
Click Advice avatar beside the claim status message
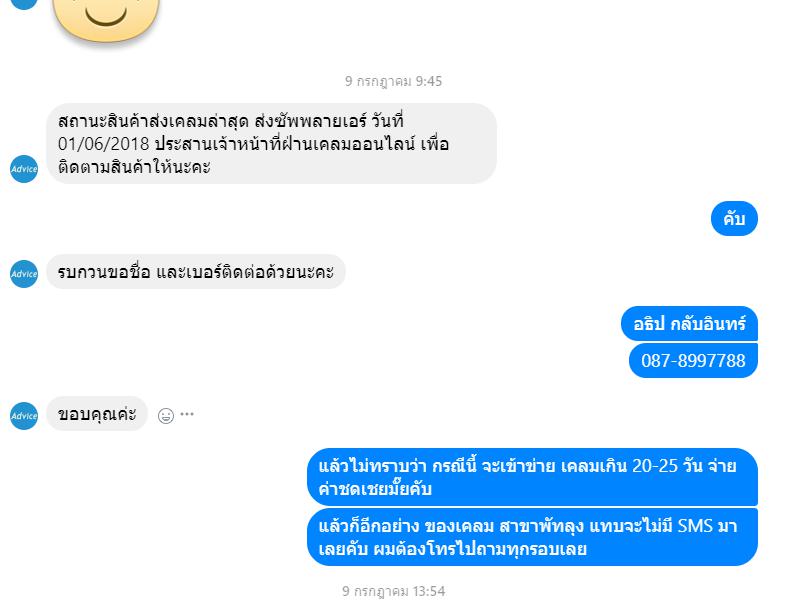(24, 169)
